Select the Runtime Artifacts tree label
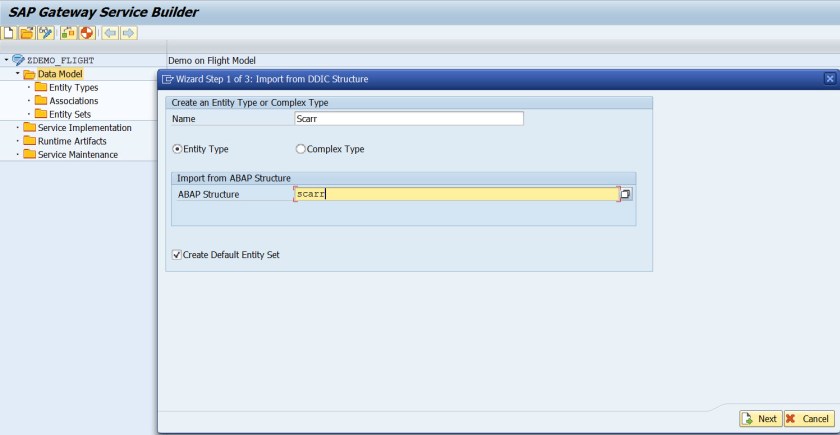 [x=72, y=141]
